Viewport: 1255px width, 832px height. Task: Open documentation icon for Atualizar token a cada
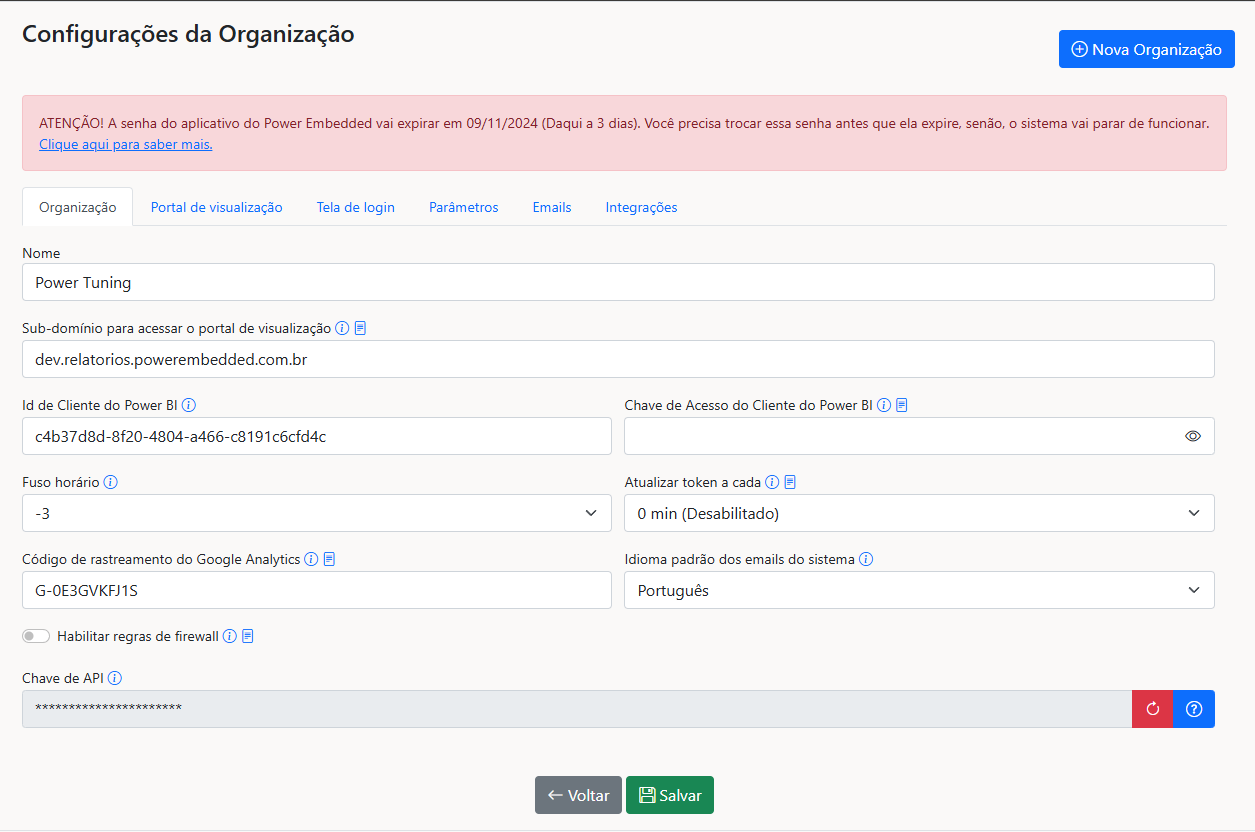(x=790, y=482)
